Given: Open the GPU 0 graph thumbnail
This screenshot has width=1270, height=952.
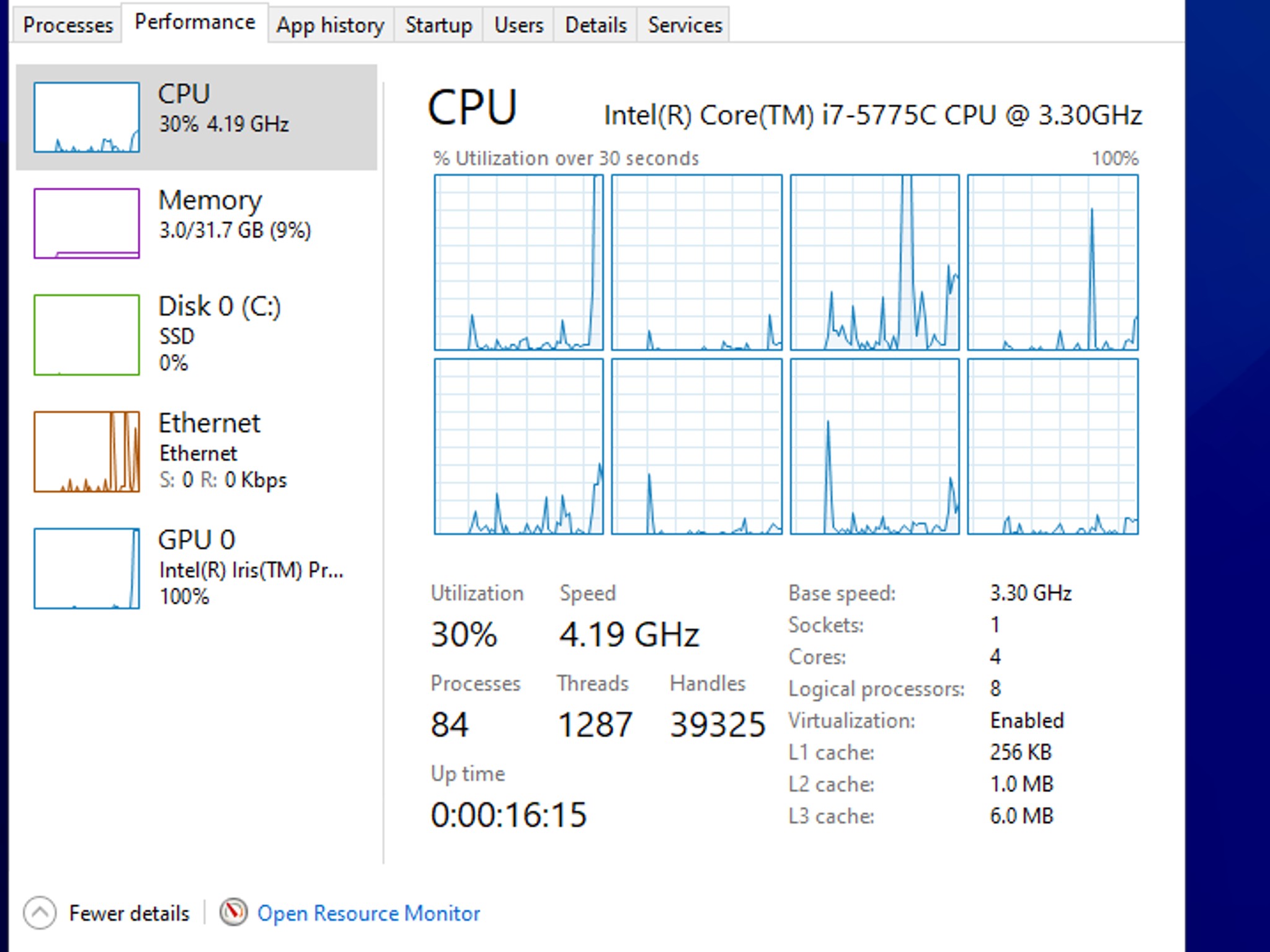Looking at the screenshot, I should (87, 568).
